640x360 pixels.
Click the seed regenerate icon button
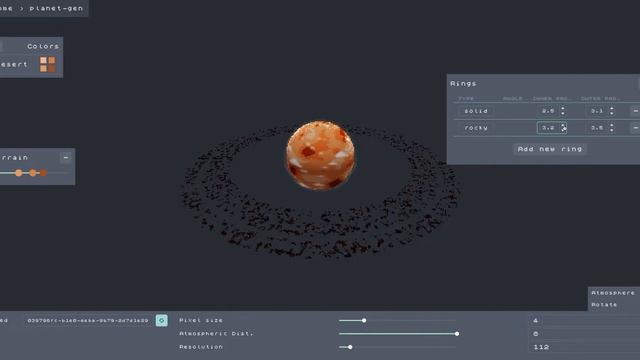(x=162, y=320)
